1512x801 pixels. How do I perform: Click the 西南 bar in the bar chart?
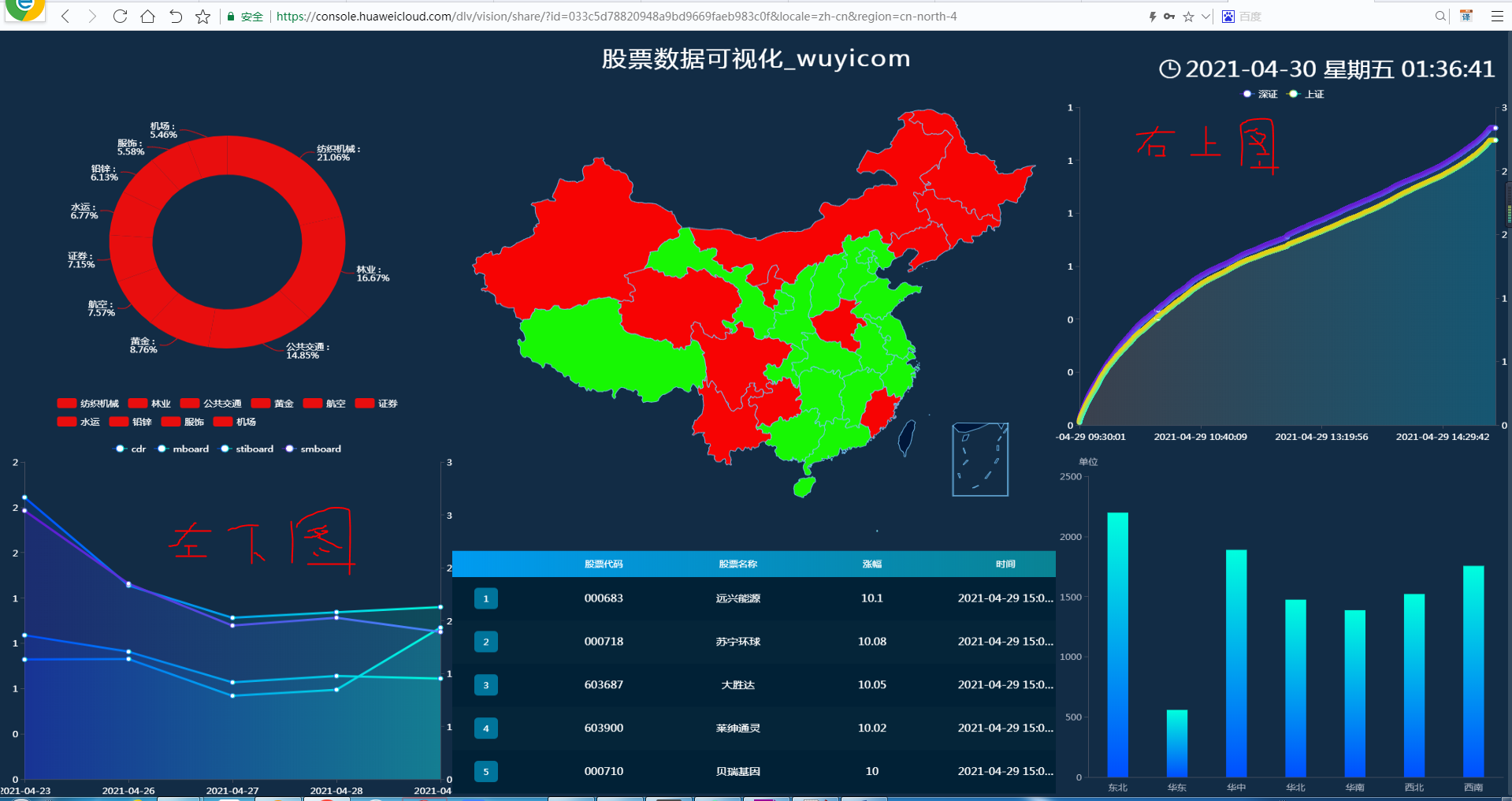(x=1473, y=672)
